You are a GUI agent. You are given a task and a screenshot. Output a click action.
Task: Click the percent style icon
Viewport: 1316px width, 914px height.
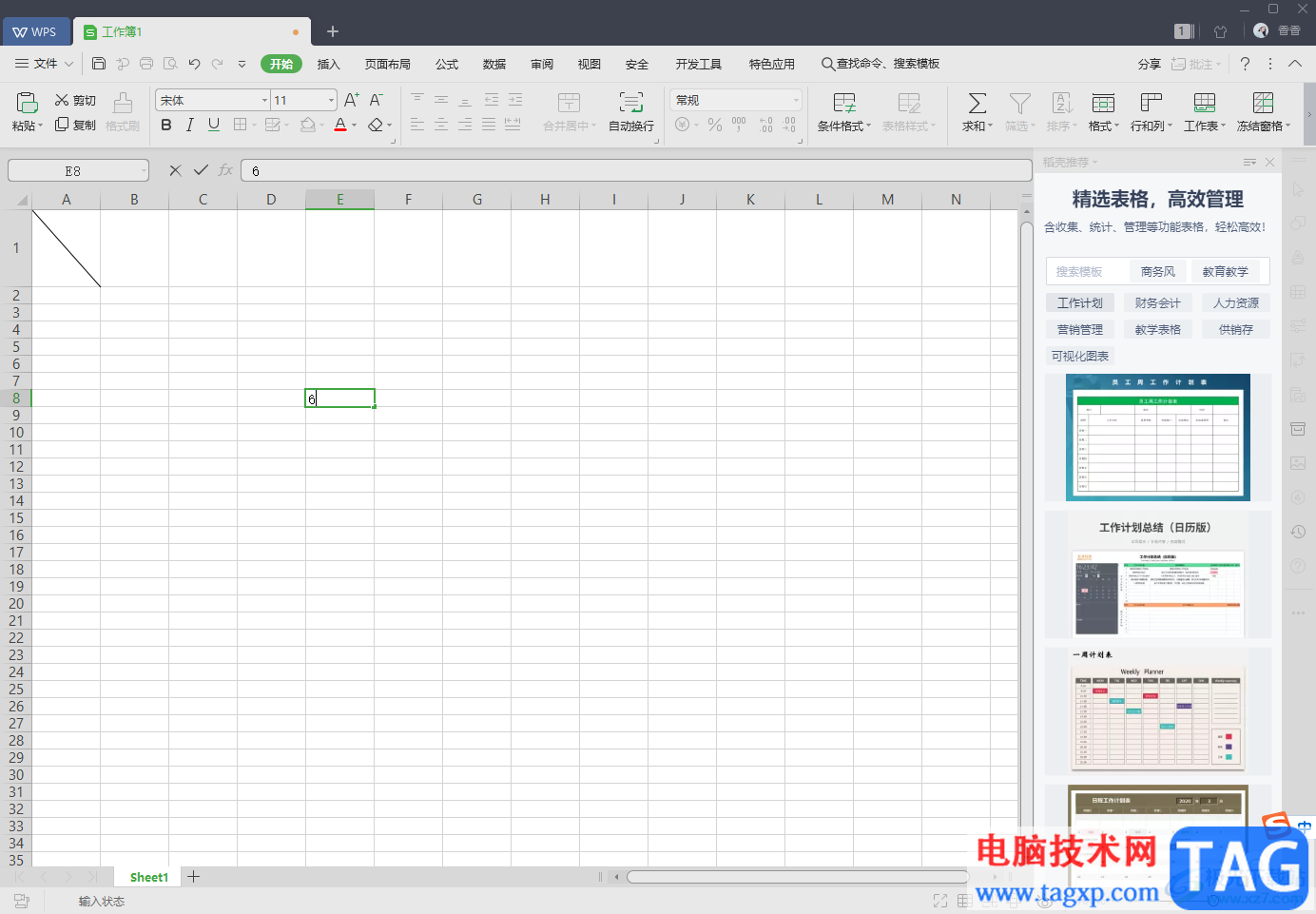click(715, 125)
